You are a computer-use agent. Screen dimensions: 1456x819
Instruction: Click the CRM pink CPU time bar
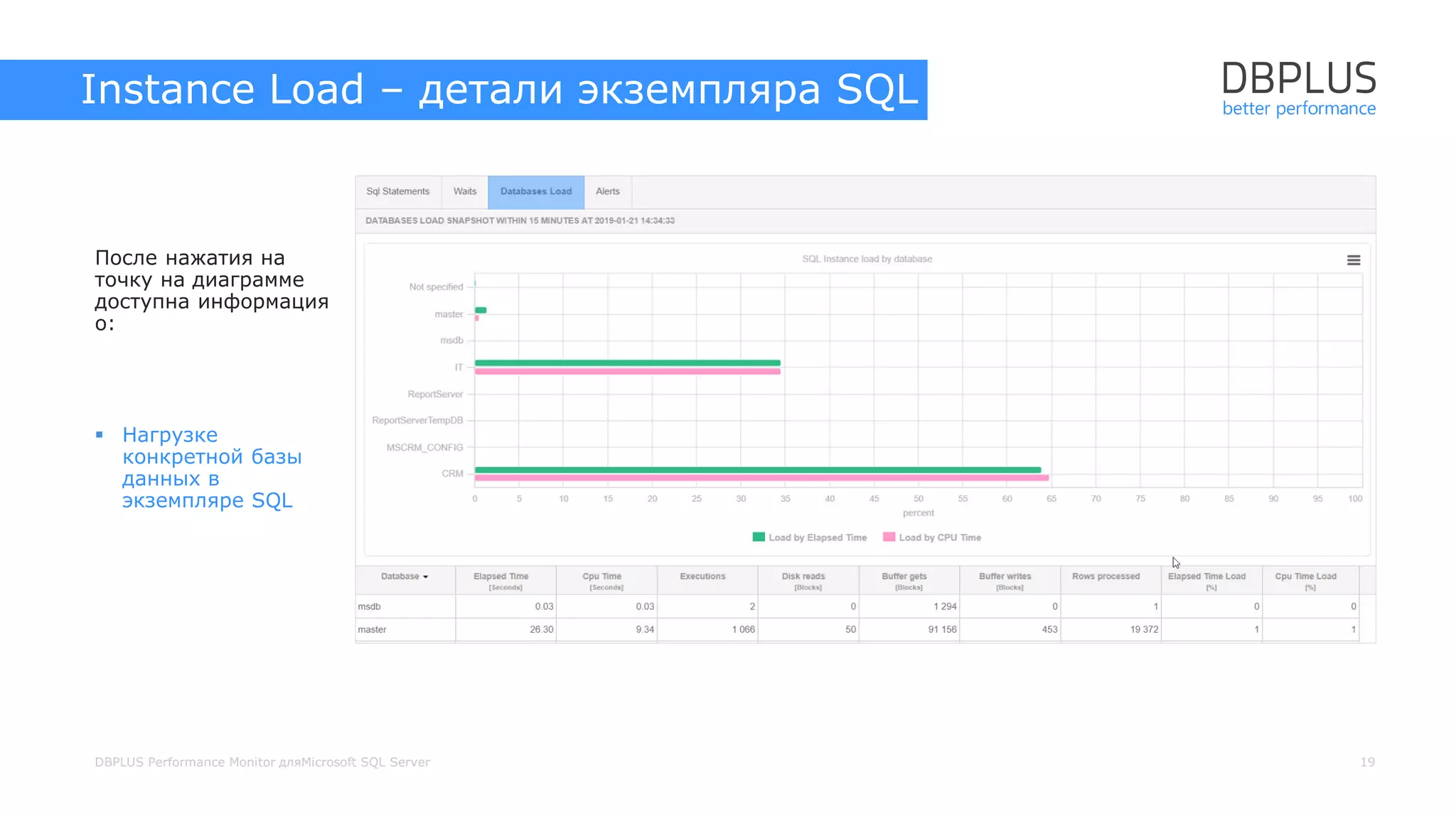click(761, 478)
